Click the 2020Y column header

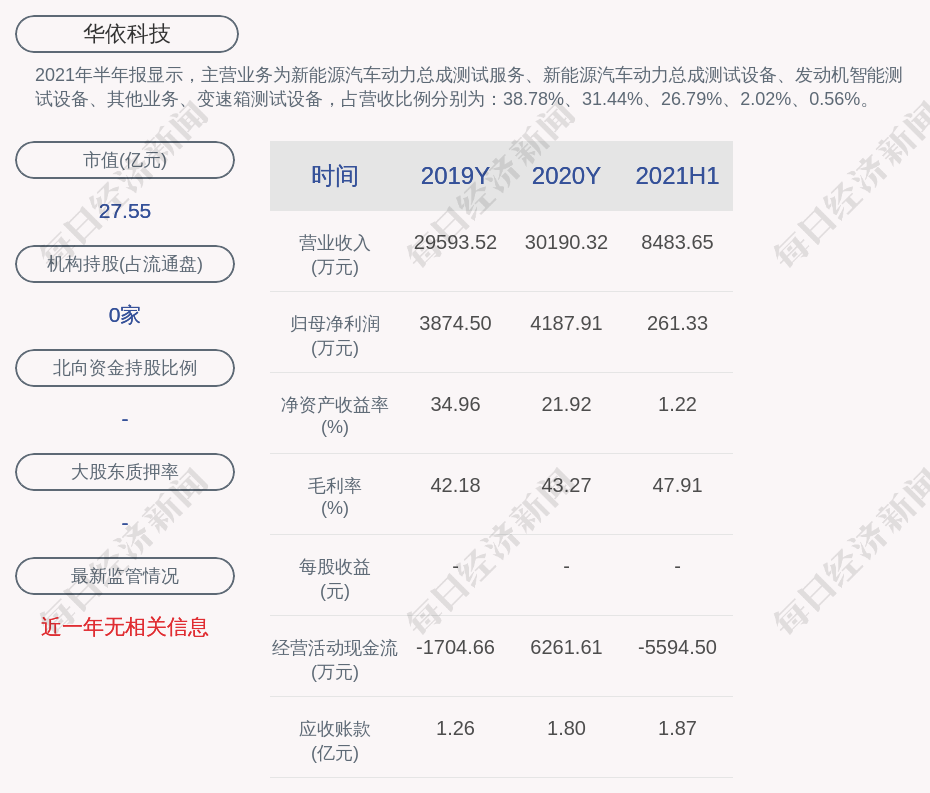[x=566, y=176]
